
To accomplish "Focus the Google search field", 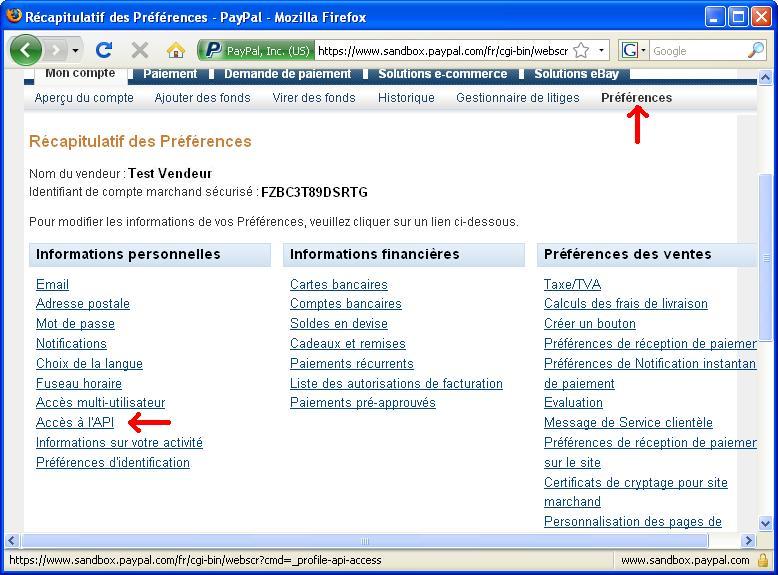I will [x=699, y=51].
